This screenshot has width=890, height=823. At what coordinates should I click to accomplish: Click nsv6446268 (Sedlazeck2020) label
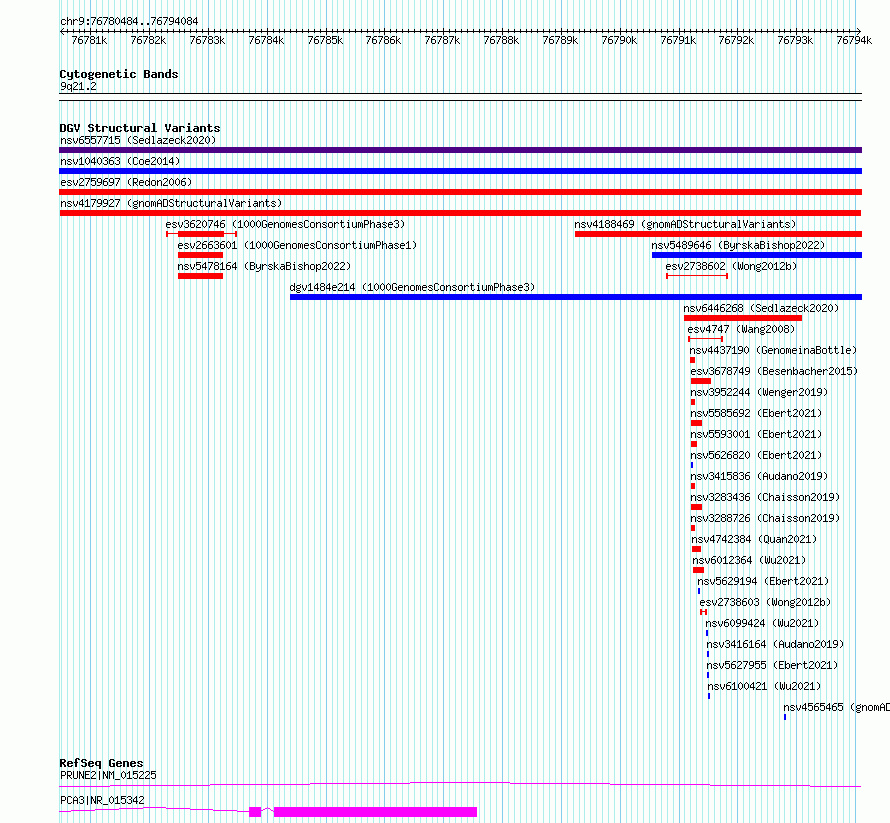point(761,308)
